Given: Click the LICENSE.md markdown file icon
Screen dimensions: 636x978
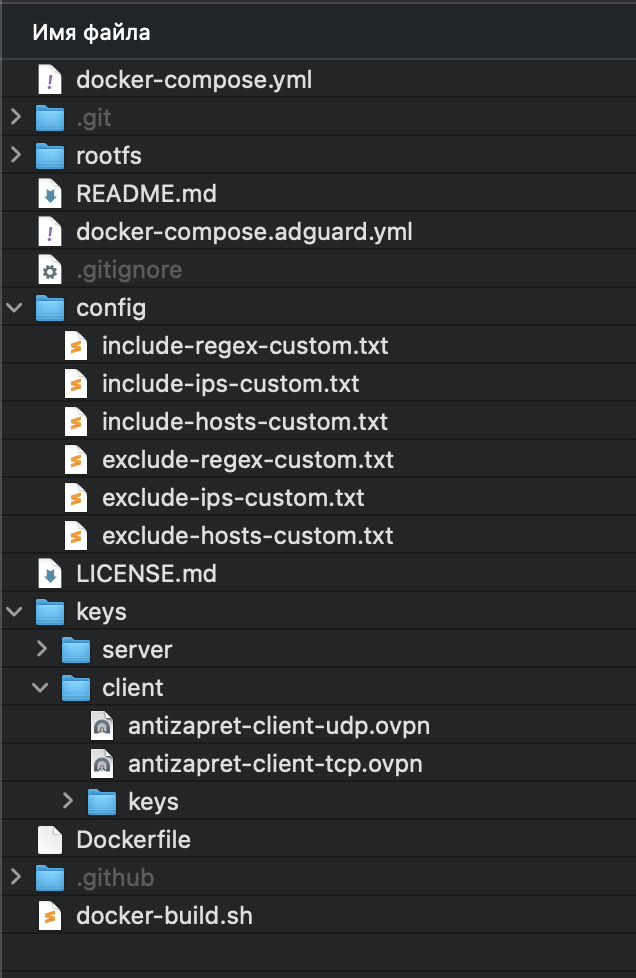Looking at the screenshot, I should [x=50, y=574].
